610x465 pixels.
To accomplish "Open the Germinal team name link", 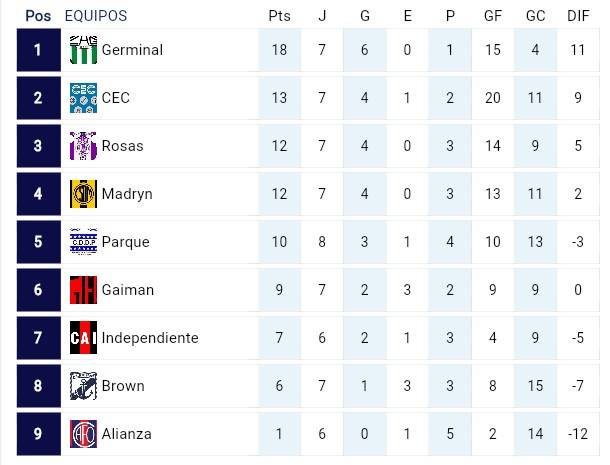I will click(132, 50).
